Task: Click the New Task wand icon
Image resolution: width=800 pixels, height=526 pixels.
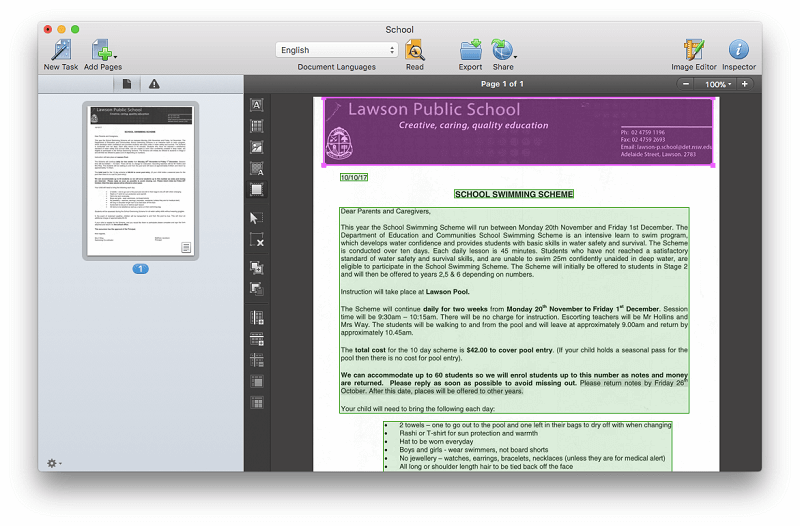Action: tap(61, 50)
